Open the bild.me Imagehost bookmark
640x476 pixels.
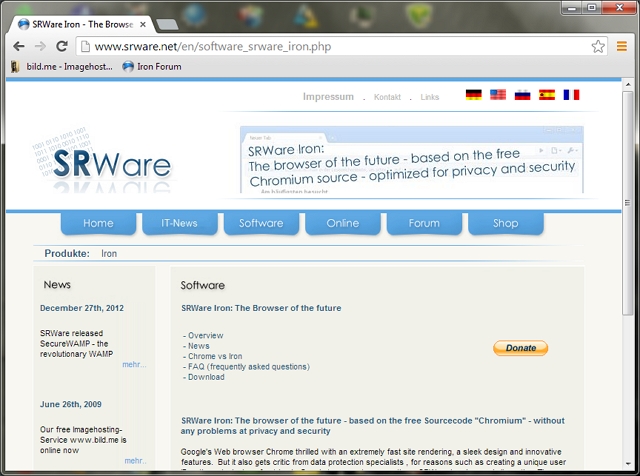pyautogui.click(x=62, y=67)
